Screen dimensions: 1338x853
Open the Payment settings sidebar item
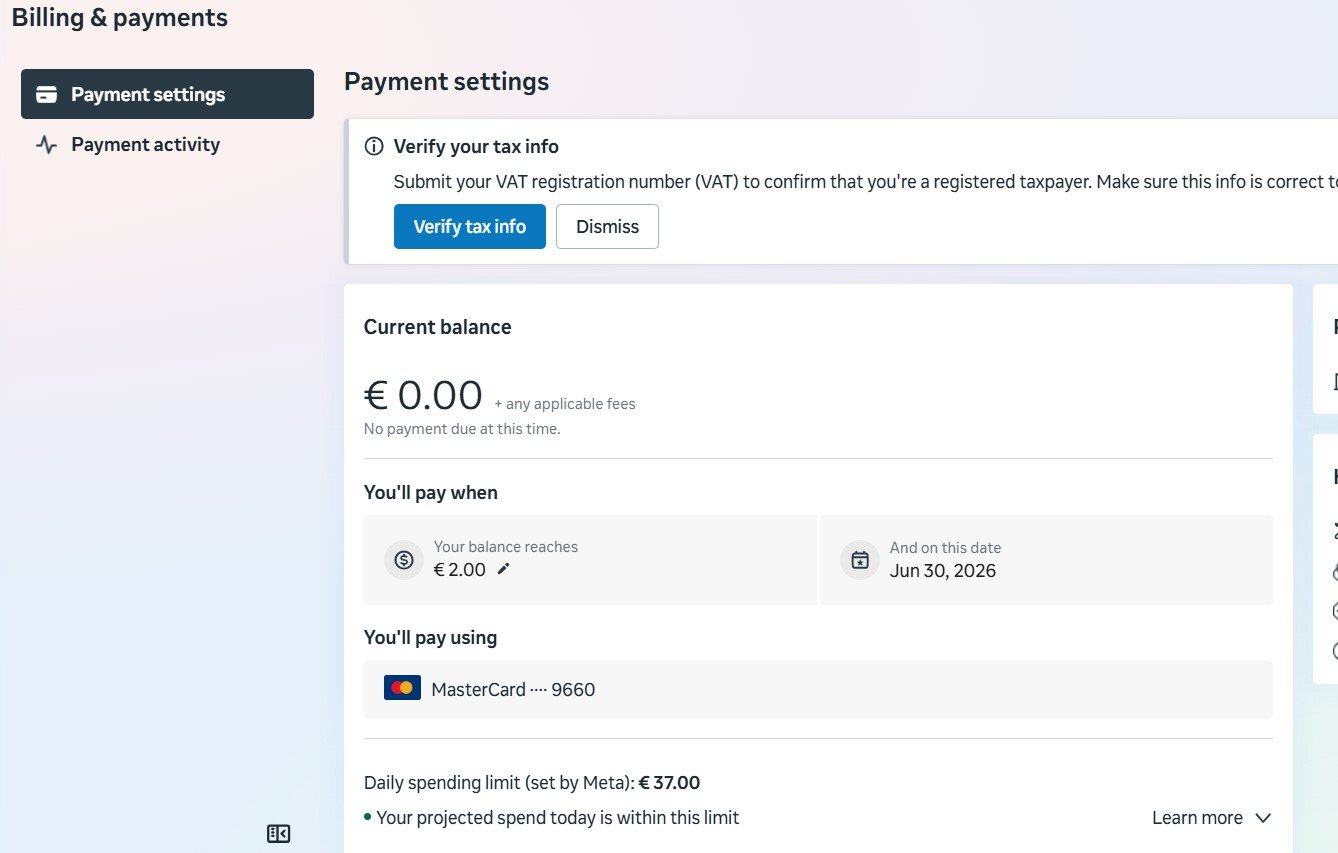[x=167, y=94]
